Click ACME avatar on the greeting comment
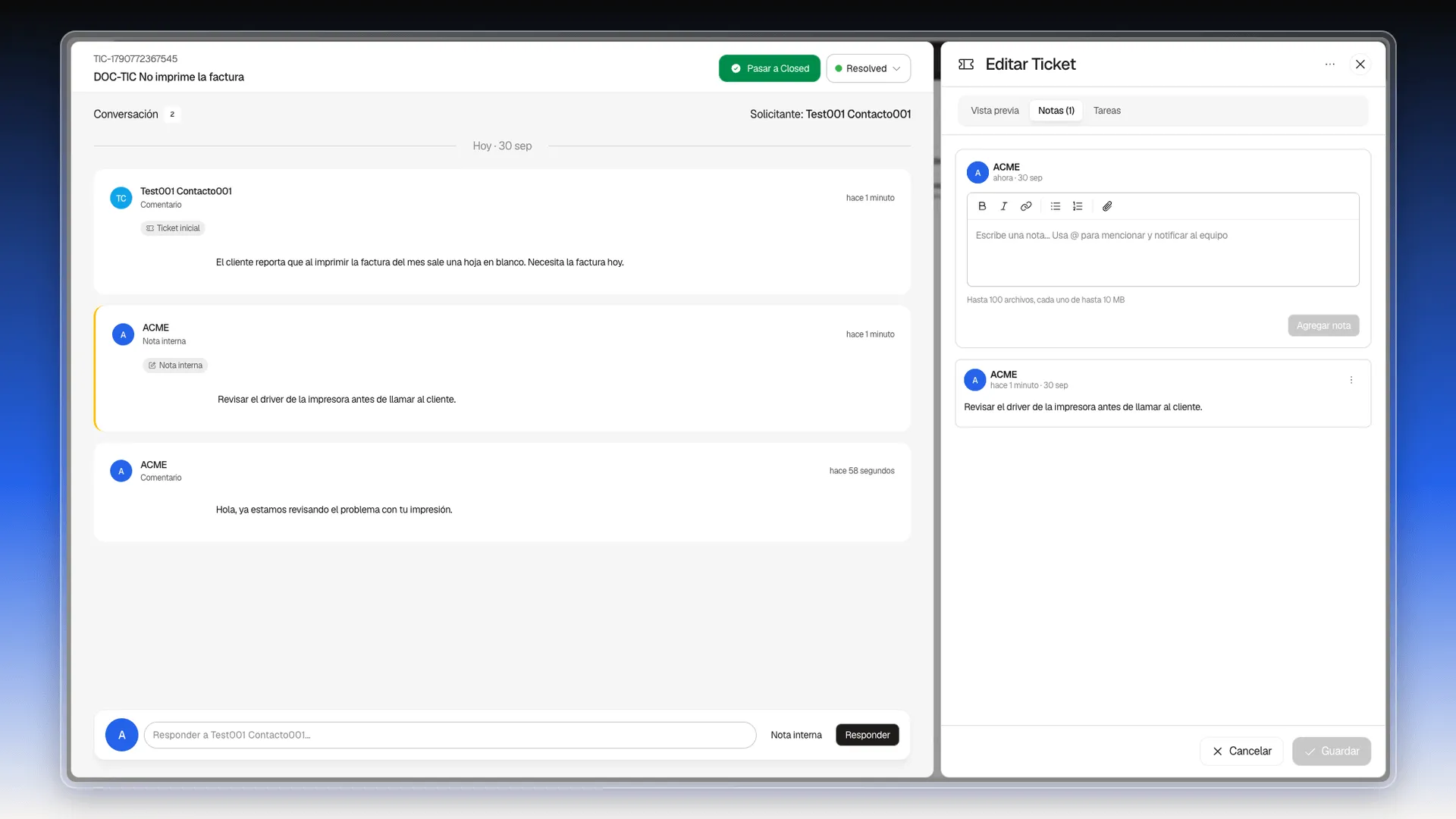 click(x=121, y=471)
